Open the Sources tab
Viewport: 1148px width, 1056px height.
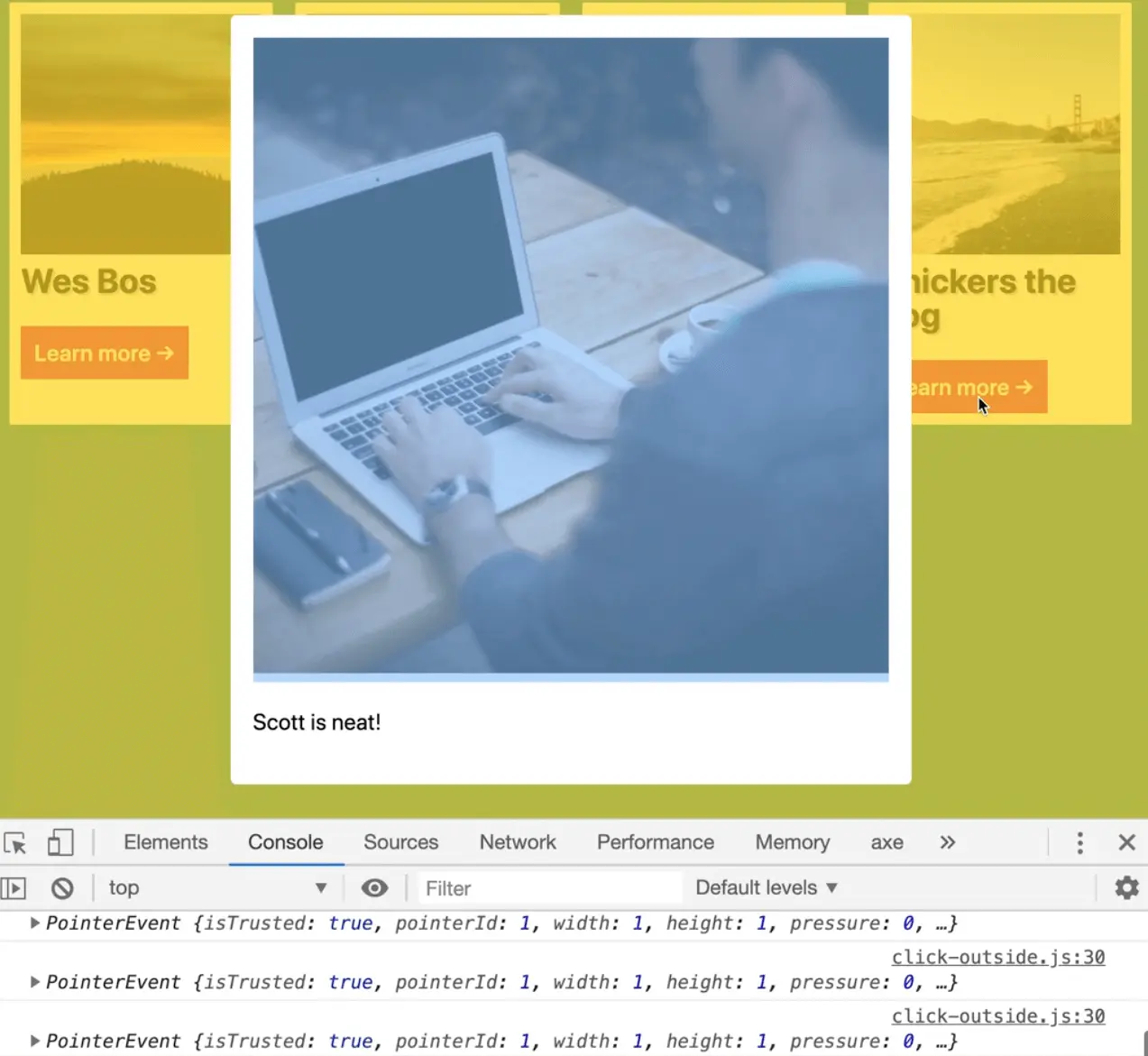[400, 843]
